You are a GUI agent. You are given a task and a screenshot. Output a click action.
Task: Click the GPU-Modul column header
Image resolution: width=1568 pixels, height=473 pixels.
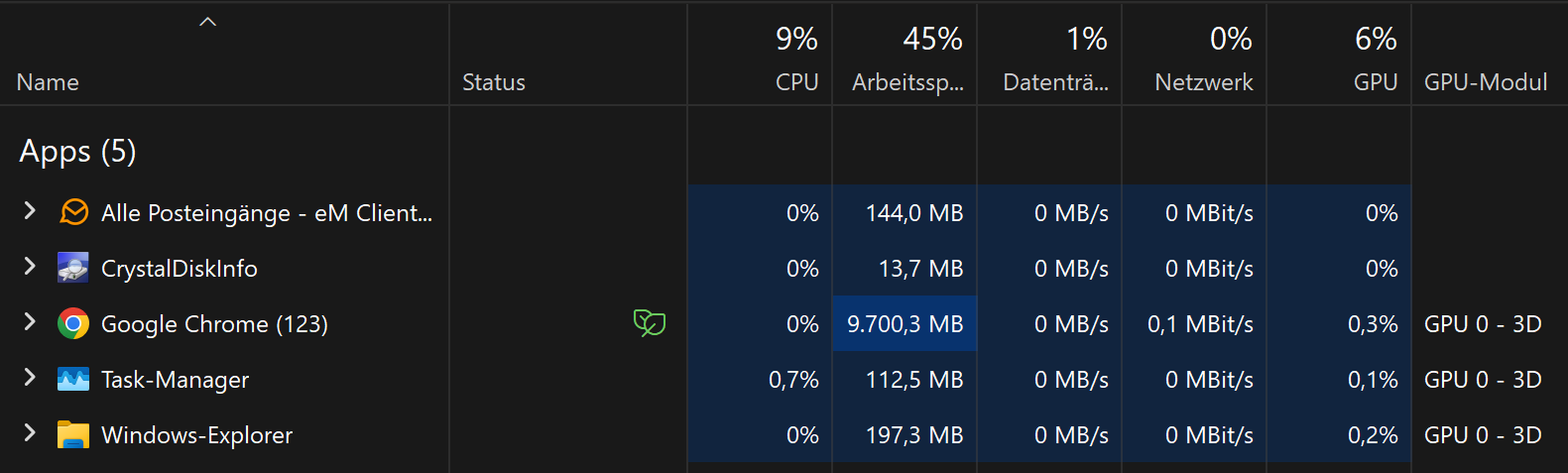coord(1485,82)
